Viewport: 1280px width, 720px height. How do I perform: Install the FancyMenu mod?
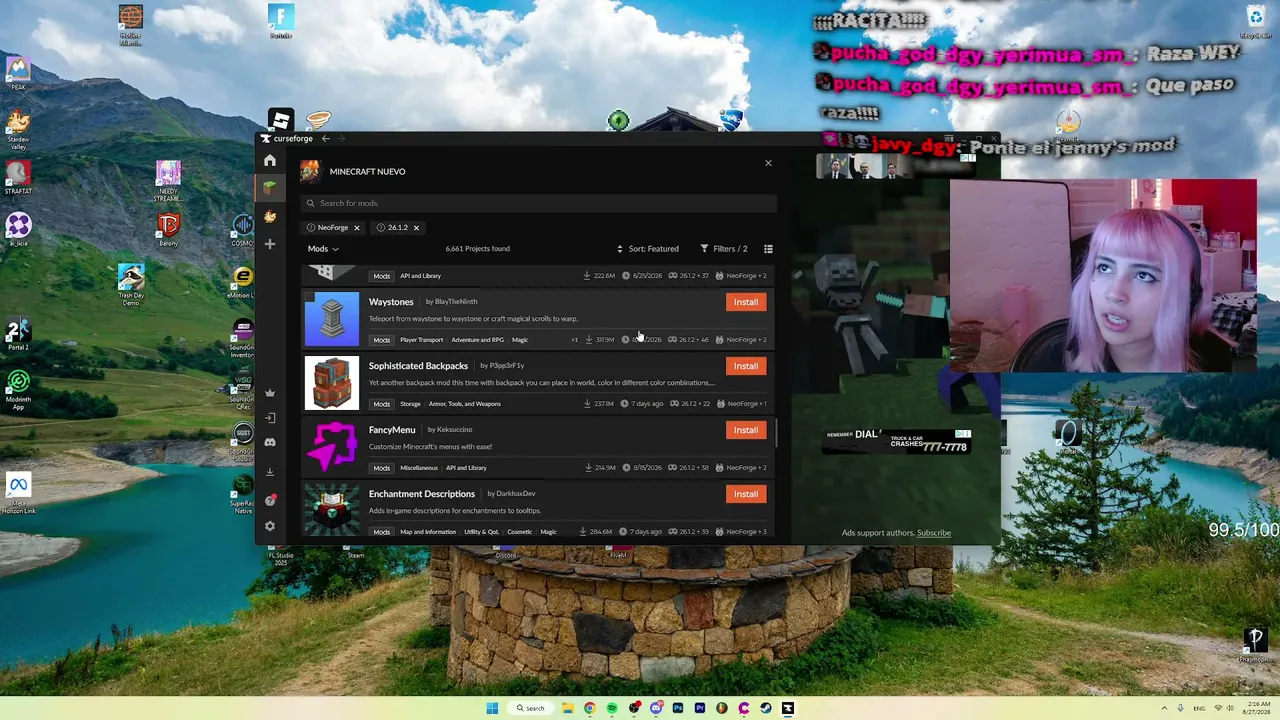coord(746,430)
